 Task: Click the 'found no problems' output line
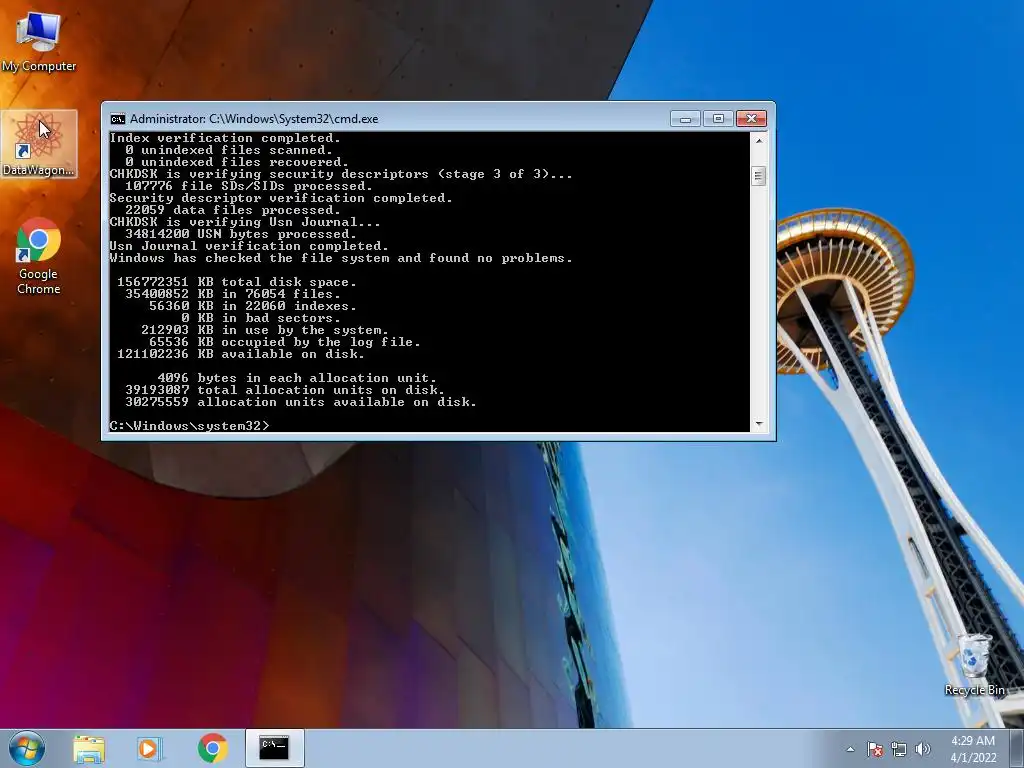(x=340, y=258)
